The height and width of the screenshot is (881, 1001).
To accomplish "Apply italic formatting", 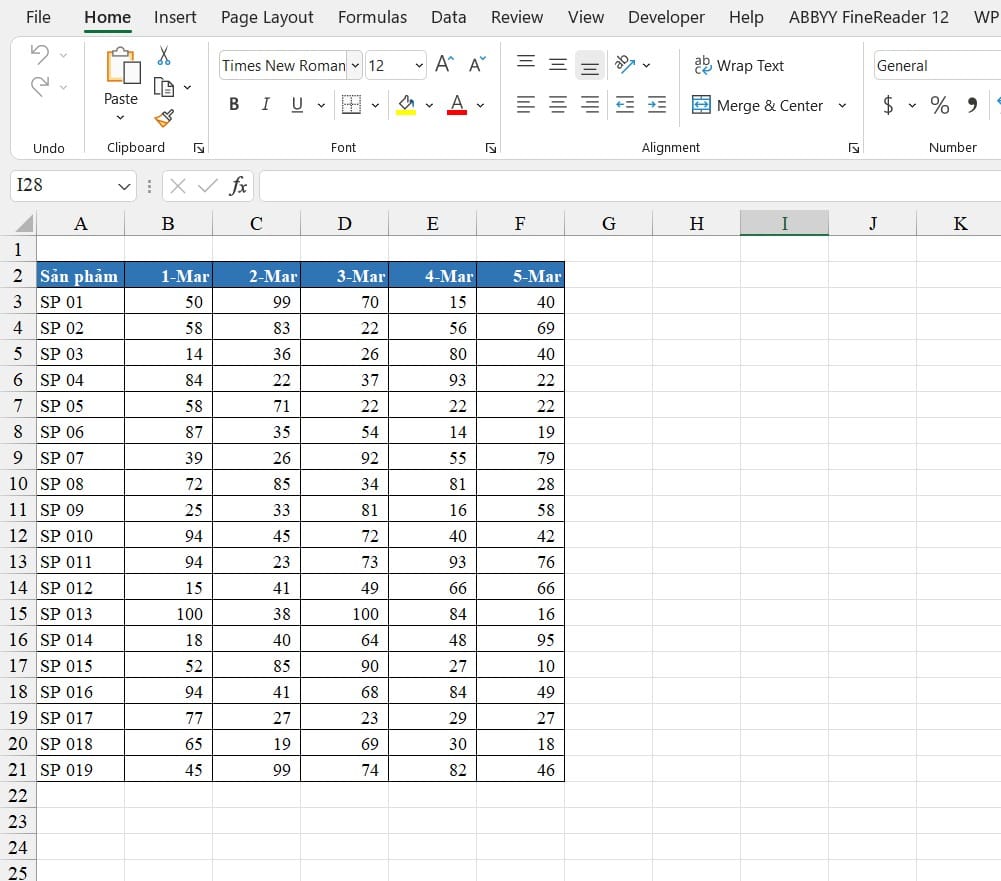I will click(x=264, y=104).
